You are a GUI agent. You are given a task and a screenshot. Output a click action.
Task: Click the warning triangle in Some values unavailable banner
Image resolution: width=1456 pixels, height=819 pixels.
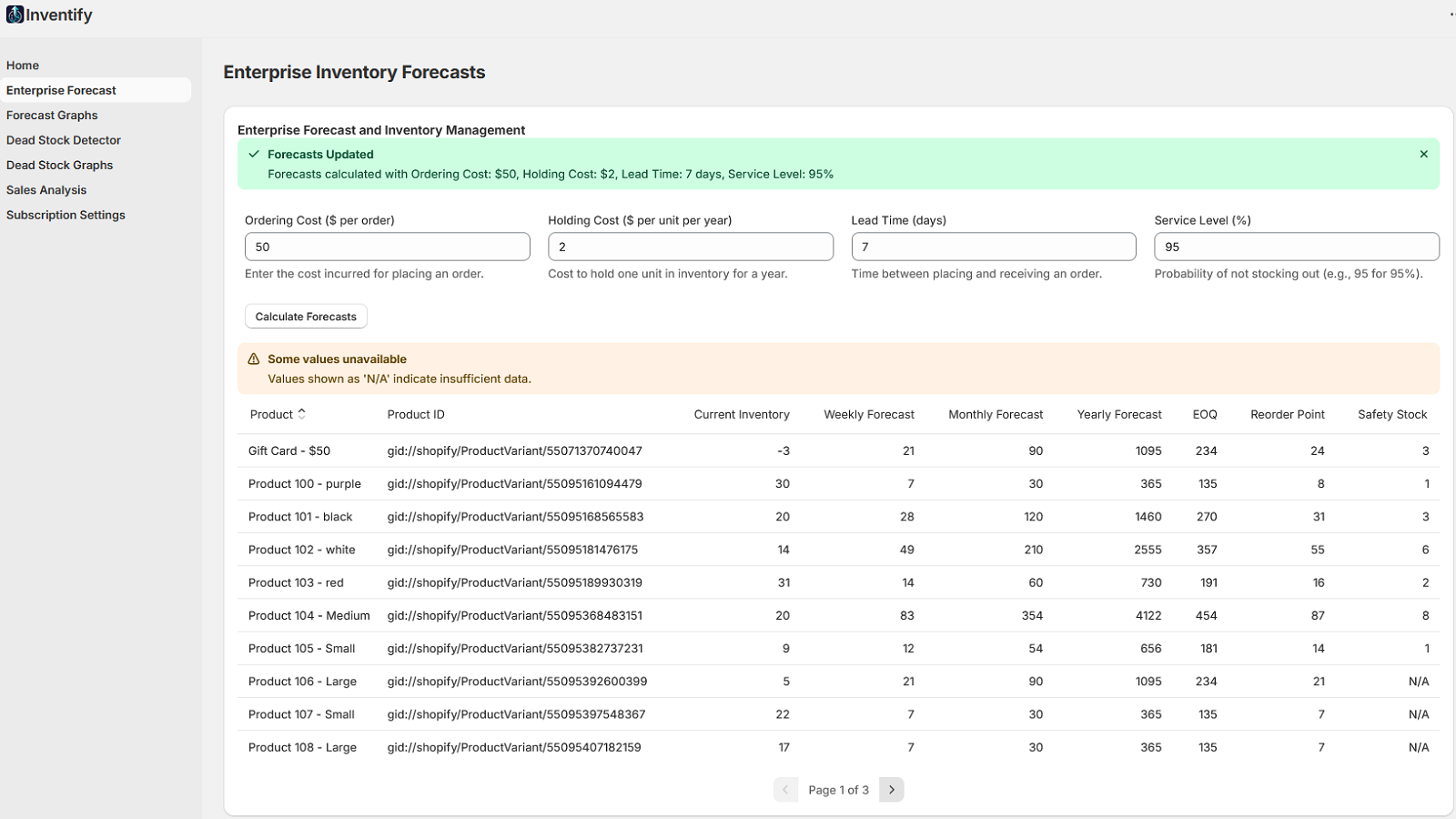tap(254, 359)
